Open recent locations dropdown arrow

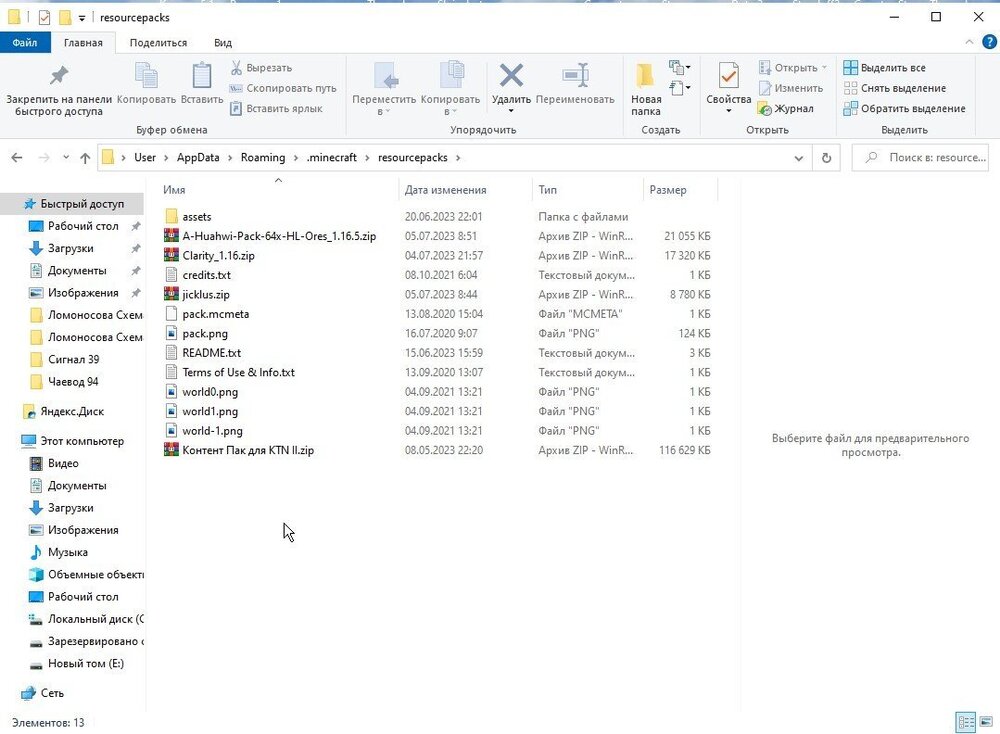pos(66,158)
